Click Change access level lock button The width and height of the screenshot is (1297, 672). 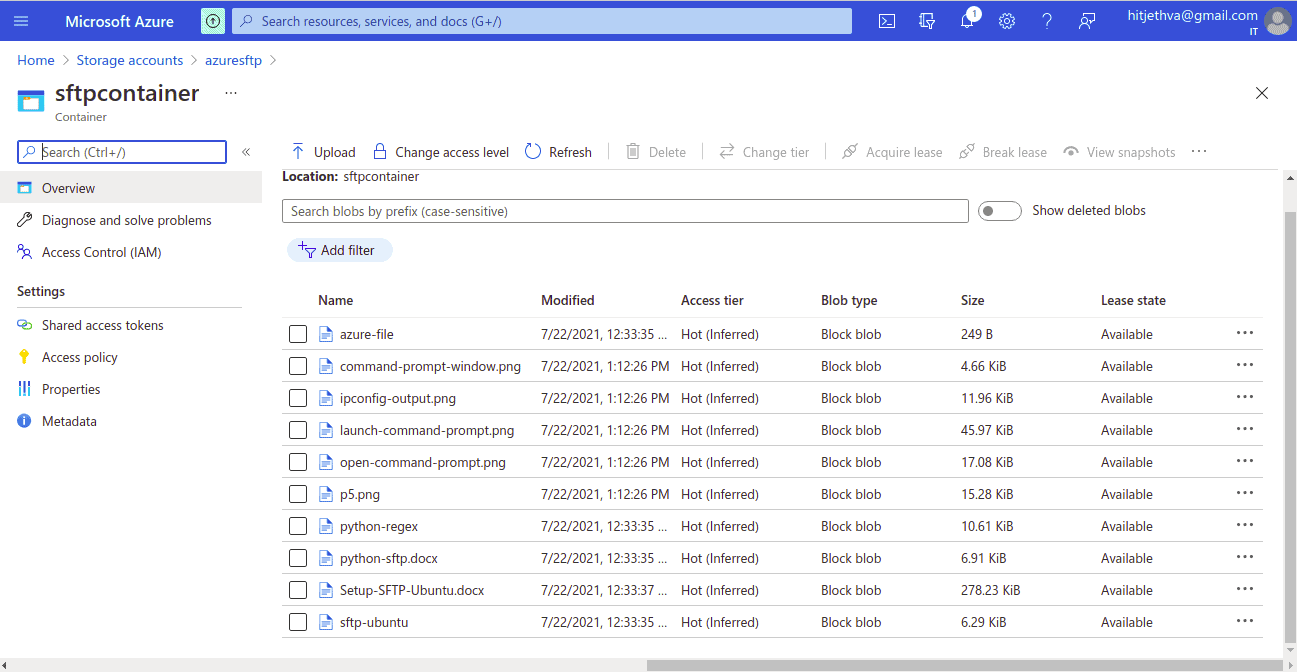coord(440,152)
